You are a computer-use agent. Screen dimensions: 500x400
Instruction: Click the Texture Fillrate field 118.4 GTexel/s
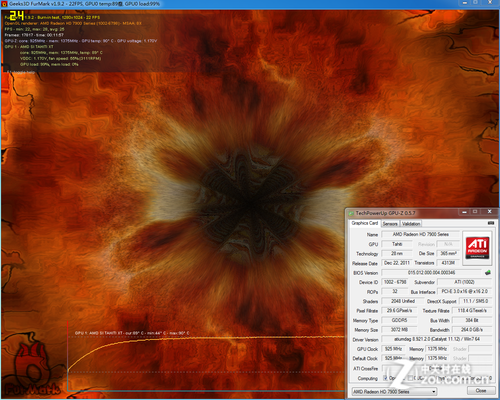[x=472, y=311]
